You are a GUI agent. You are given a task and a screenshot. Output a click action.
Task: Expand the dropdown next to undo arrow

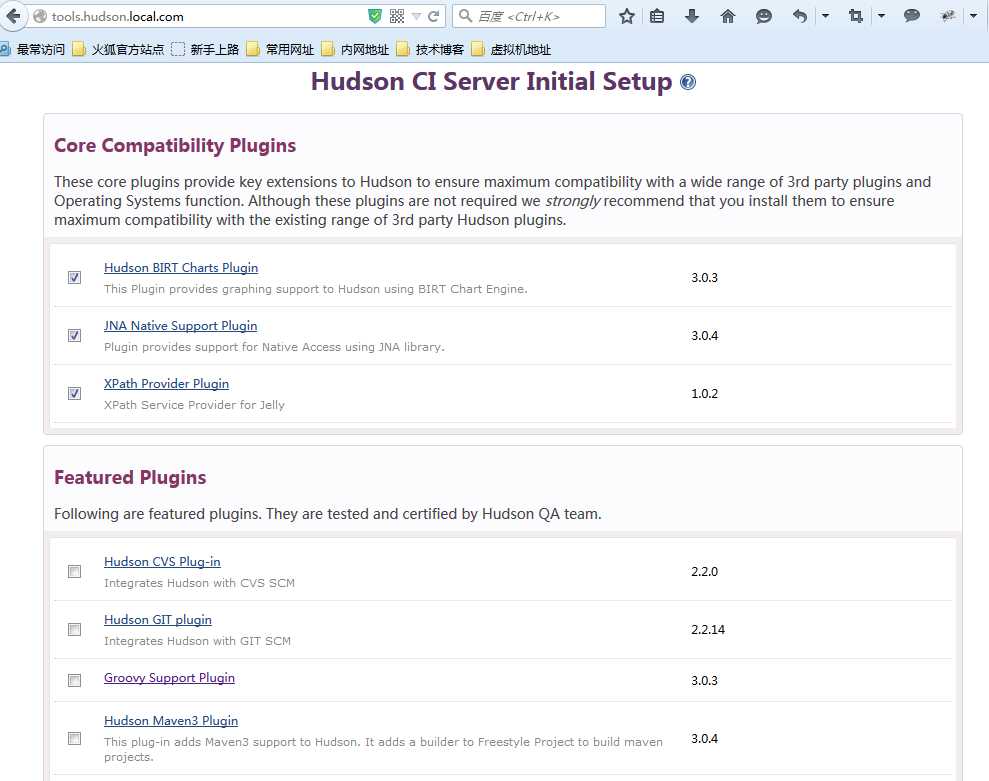pos(825,16)
